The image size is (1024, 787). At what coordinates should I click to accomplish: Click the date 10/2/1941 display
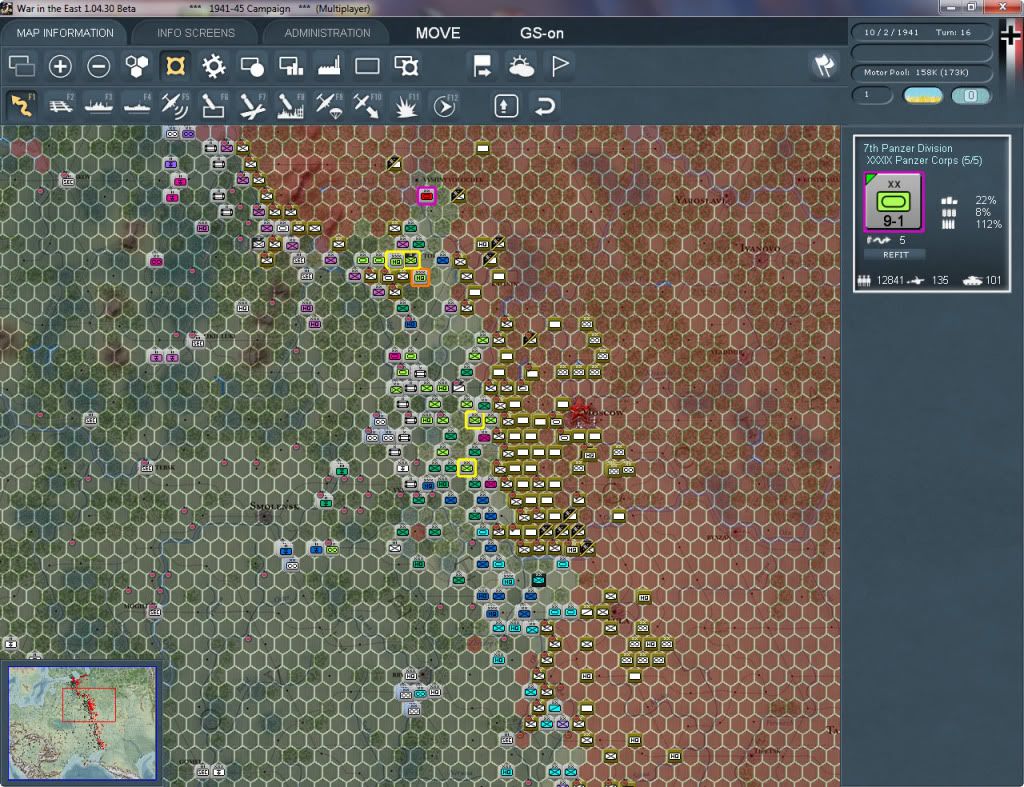891,32
